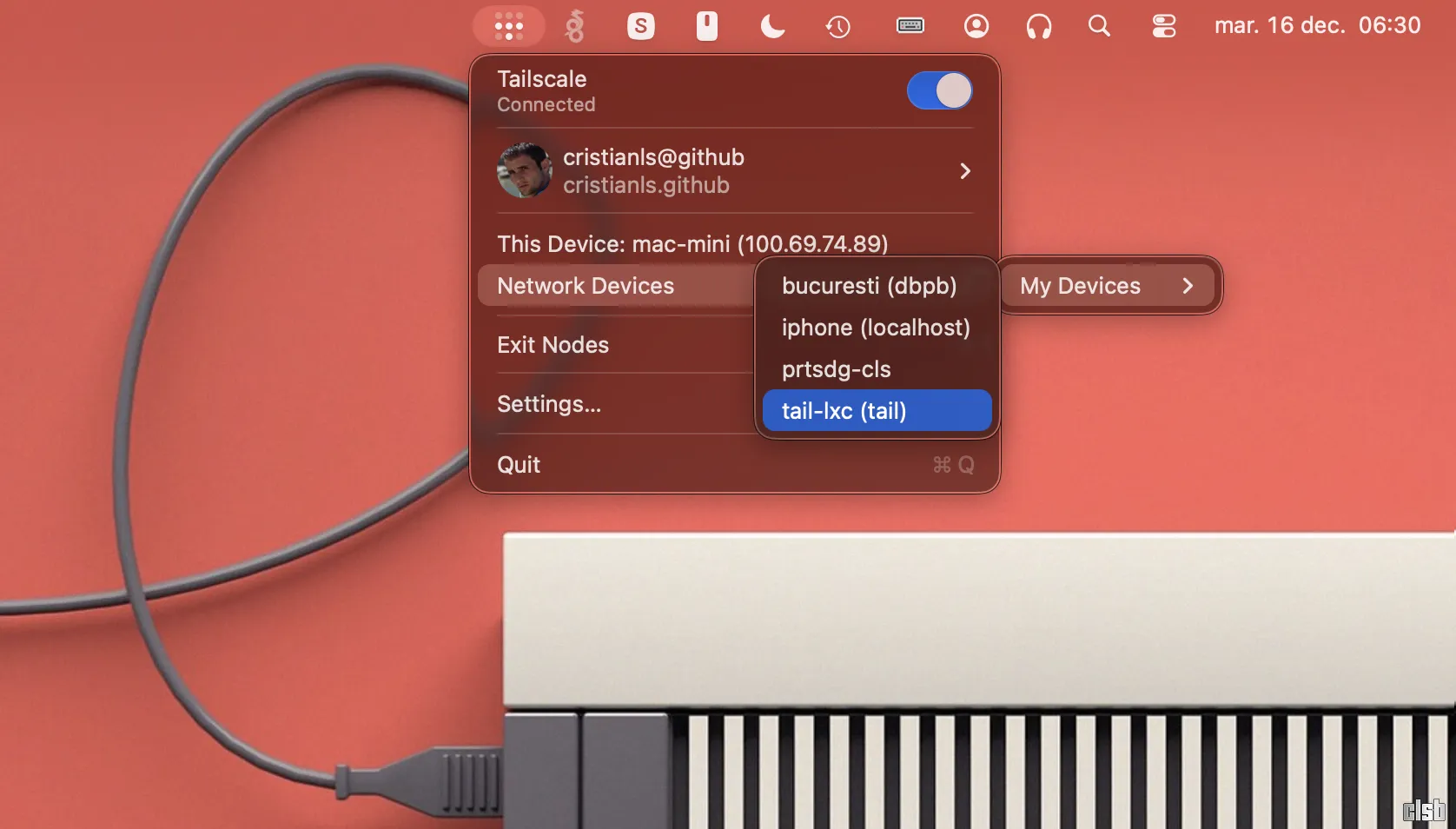Open the mouse-shaped menu bar icon
Viewport: 1456px width, 829px height.
point(707,26)
